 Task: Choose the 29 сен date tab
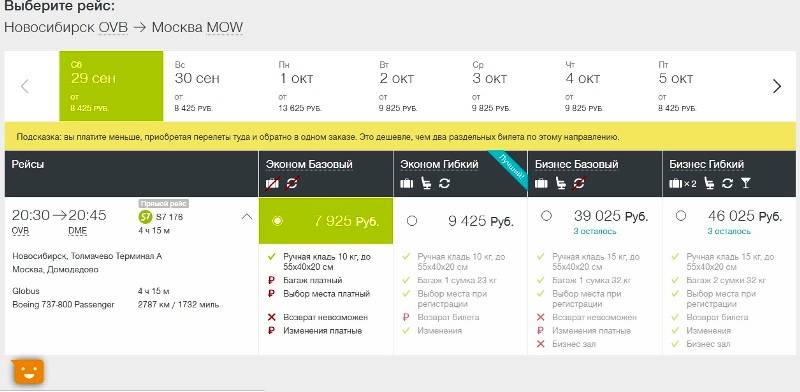point(111,86)
